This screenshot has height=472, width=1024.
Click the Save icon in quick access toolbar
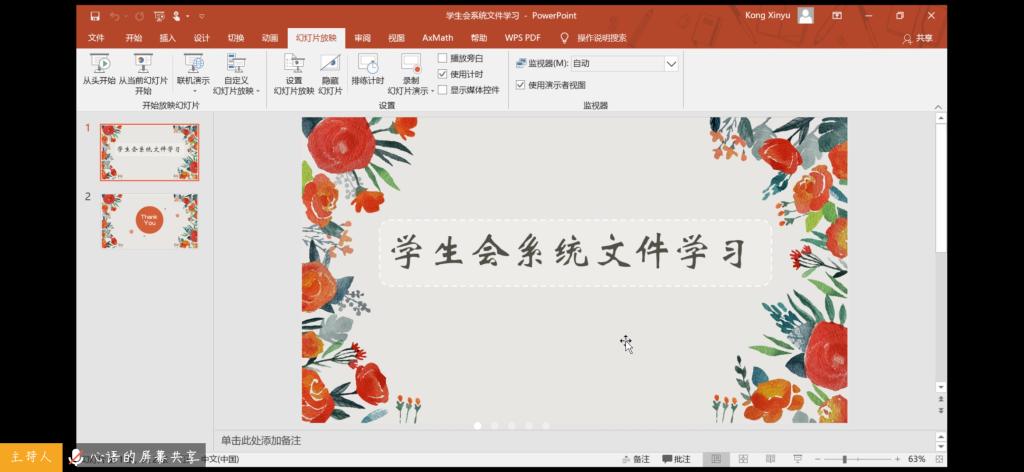94,16
